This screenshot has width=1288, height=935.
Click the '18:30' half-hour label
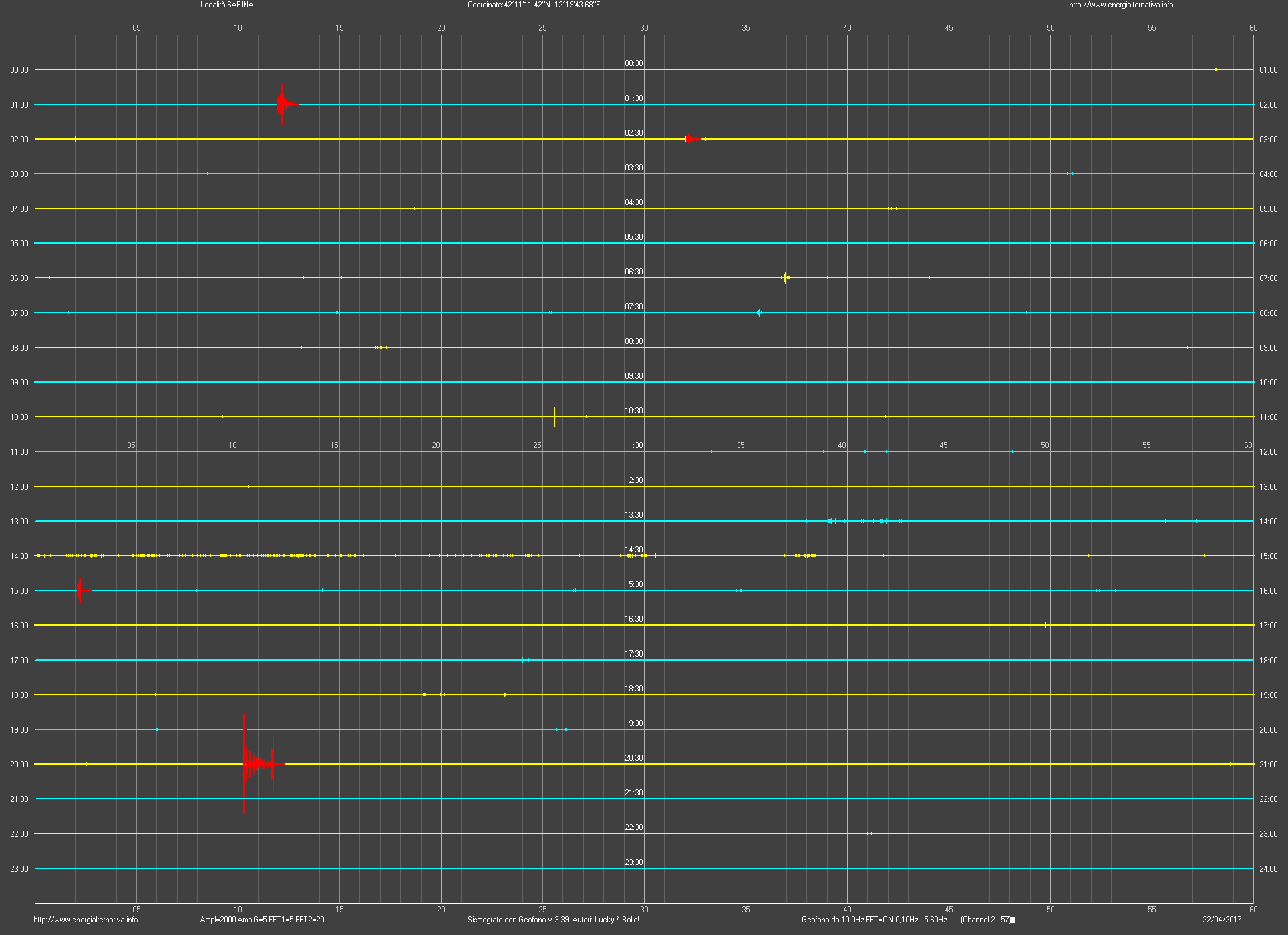coord(634,689)
